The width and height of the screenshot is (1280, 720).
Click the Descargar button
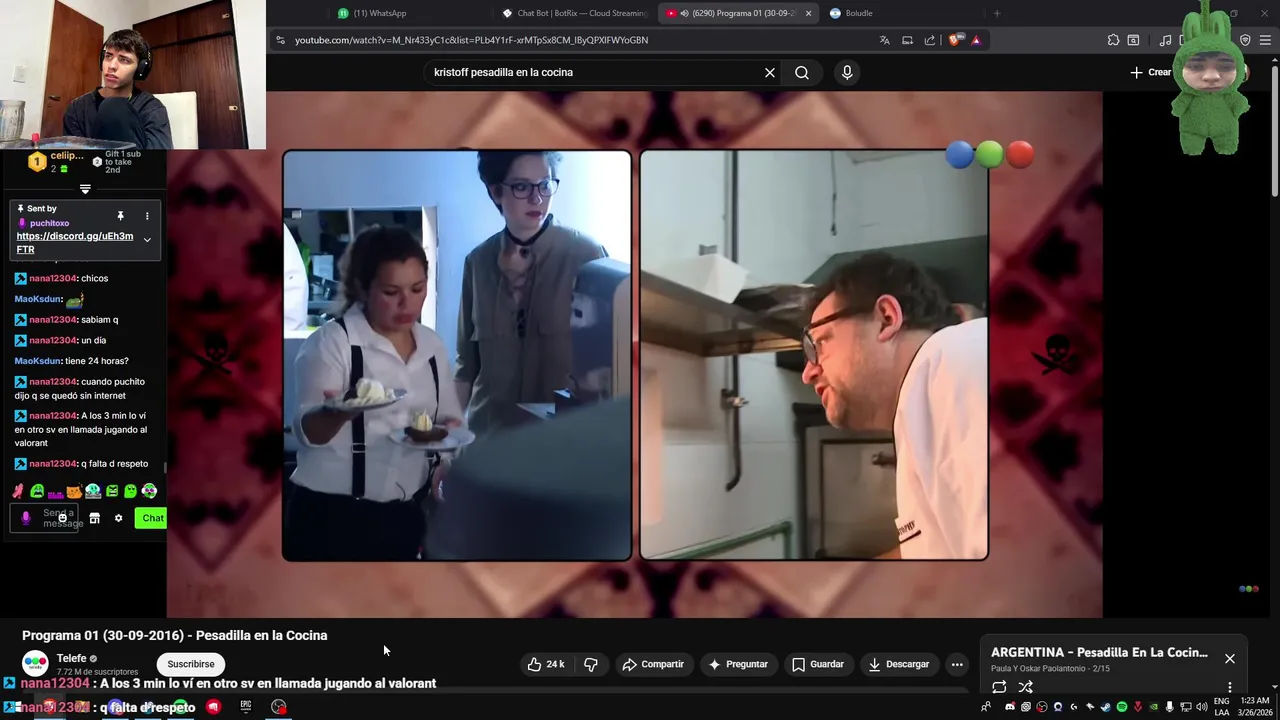898,664
